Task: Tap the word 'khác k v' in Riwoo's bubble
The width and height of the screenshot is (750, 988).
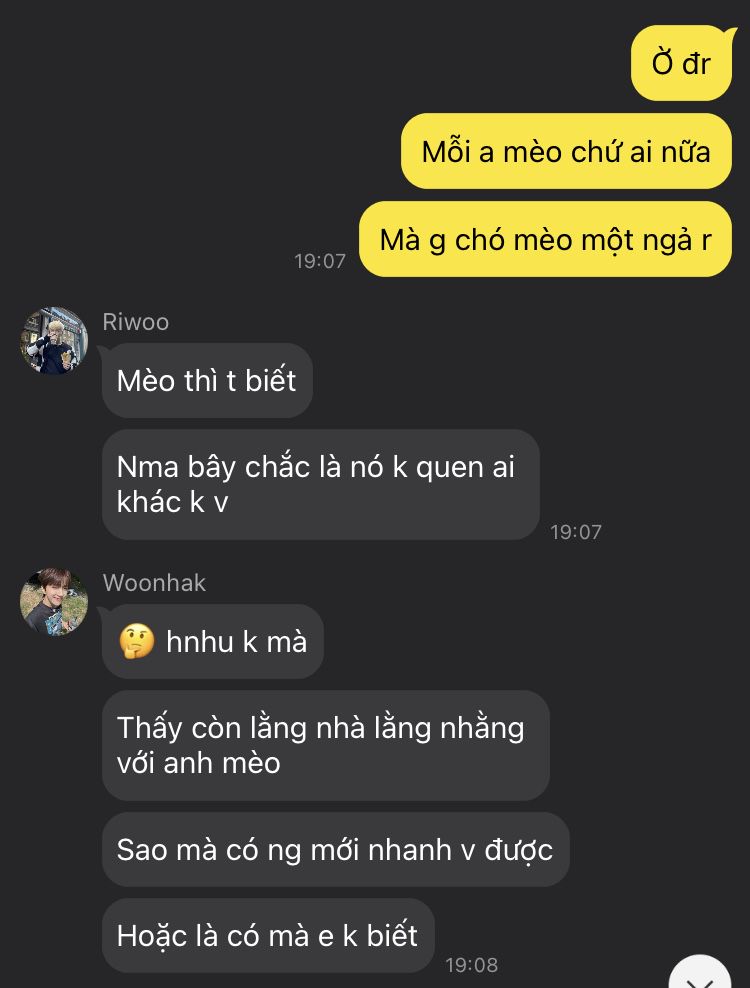Action: [172, 502]
